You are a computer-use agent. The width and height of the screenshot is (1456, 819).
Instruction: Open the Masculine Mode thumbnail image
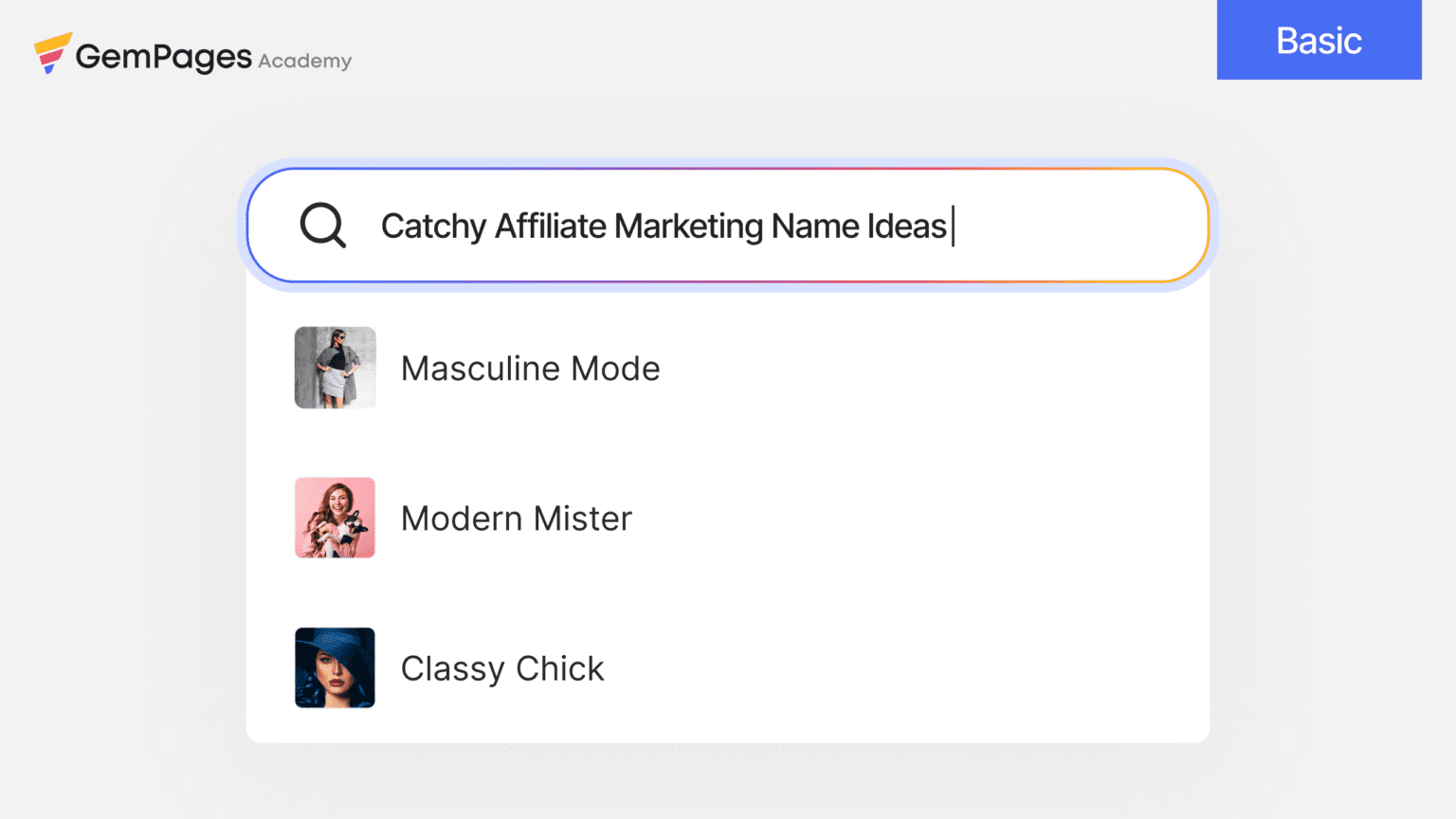point(335,368)
